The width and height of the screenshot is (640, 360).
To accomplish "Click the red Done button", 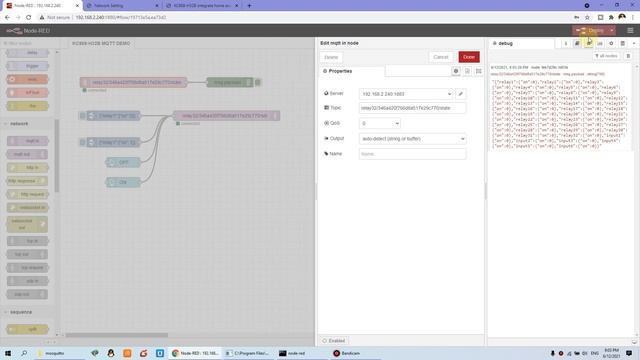I will tap(469, 57).
